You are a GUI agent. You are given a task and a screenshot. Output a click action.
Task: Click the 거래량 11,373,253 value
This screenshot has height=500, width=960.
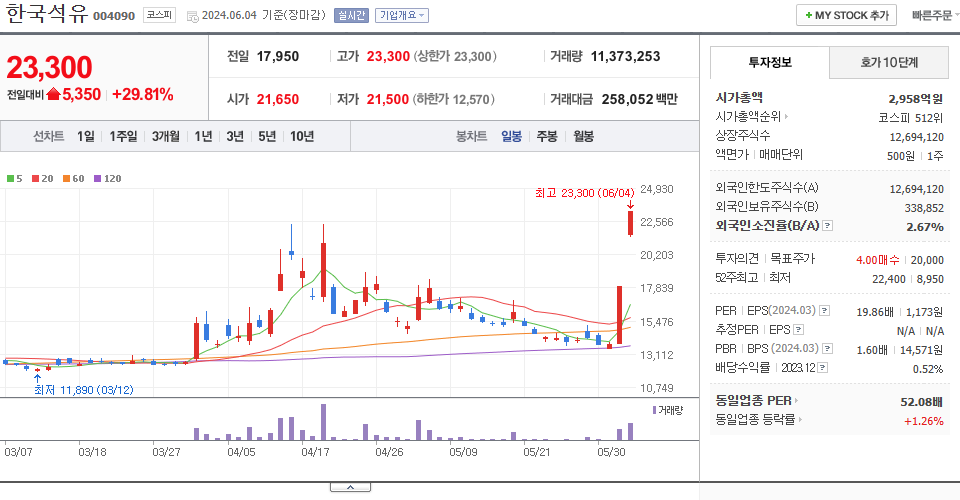click(625, 56)
